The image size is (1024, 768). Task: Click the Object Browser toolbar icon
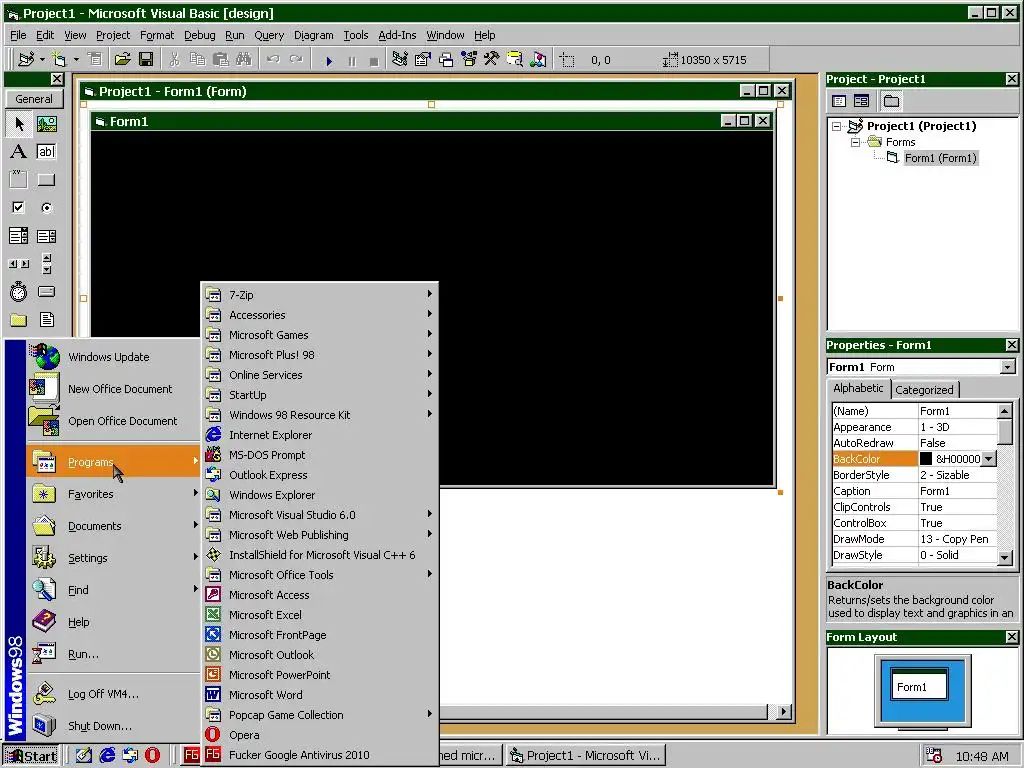[469, 60]
